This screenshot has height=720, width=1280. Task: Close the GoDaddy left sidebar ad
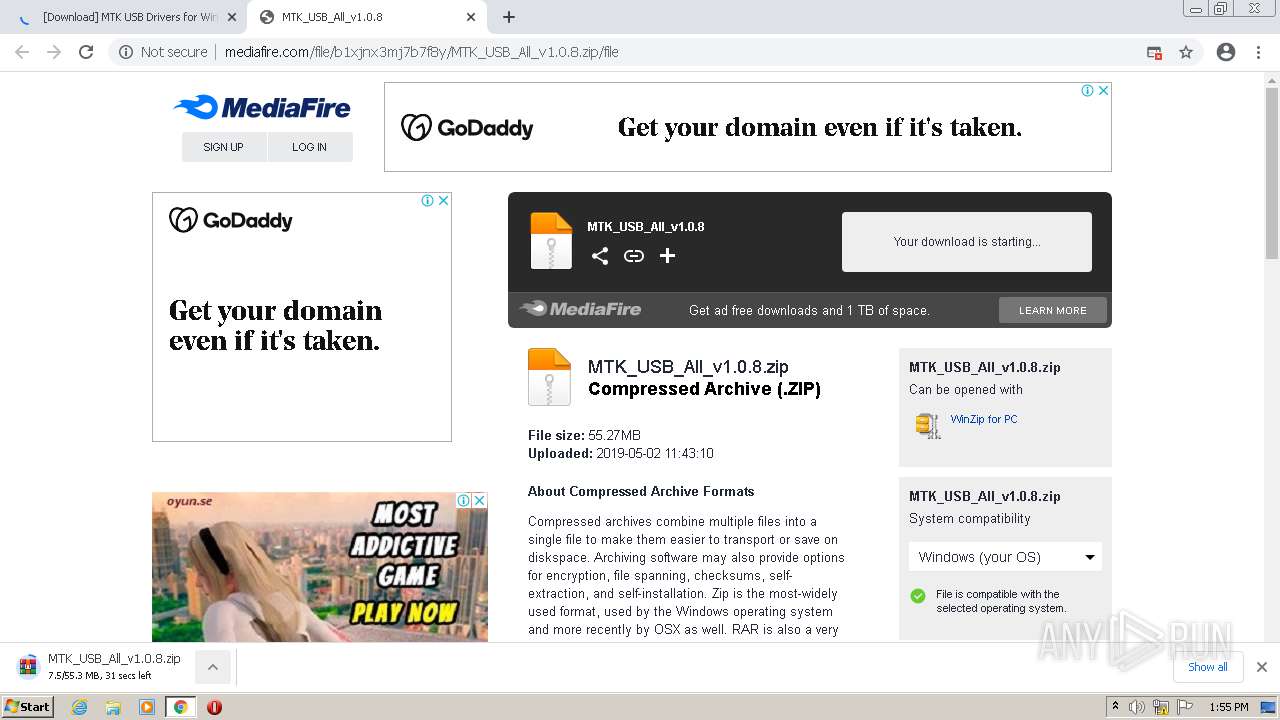pyautogui.click(x=443, y=200)
